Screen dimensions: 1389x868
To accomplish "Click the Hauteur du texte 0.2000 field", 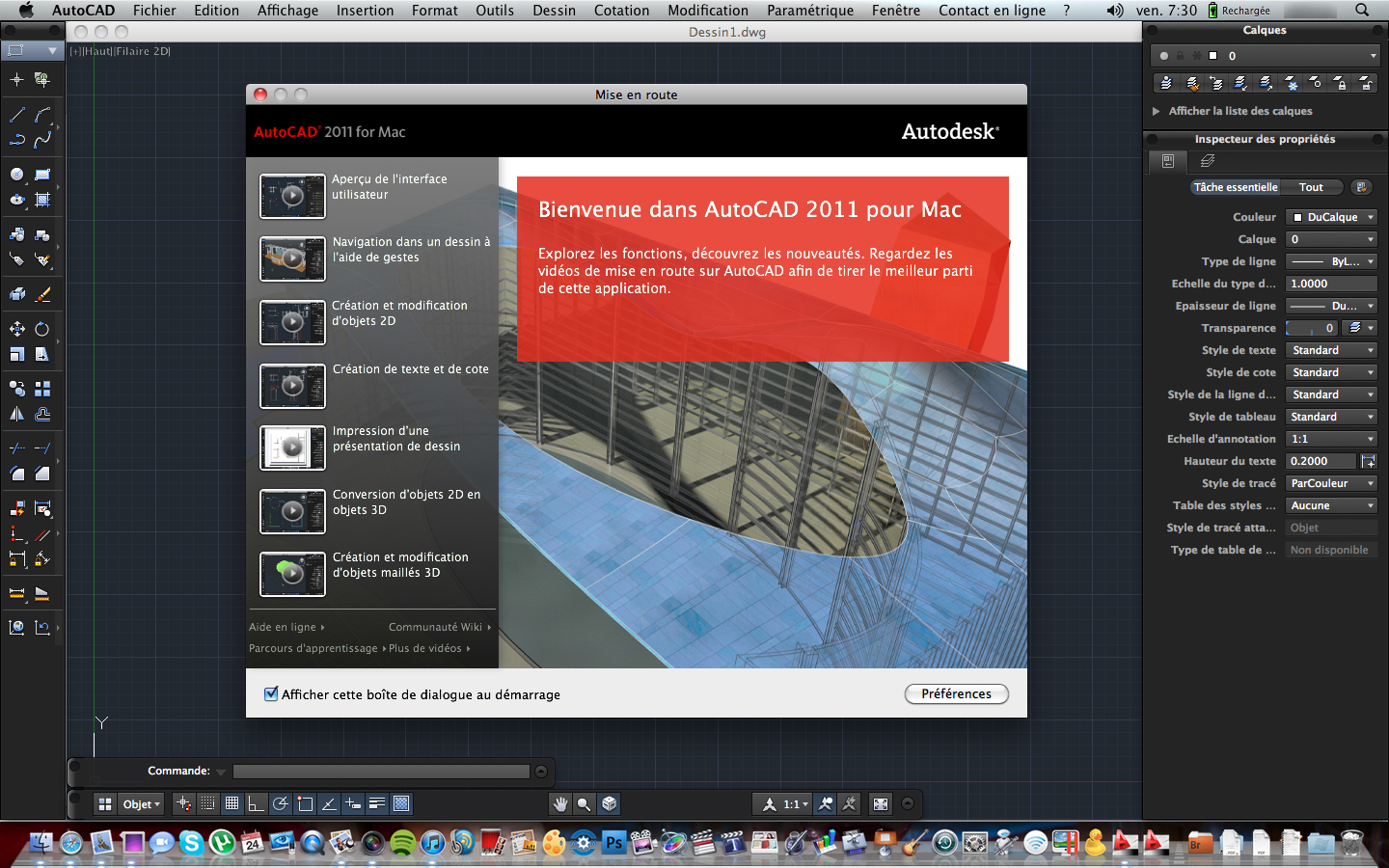I will [x=1321, y=461].
